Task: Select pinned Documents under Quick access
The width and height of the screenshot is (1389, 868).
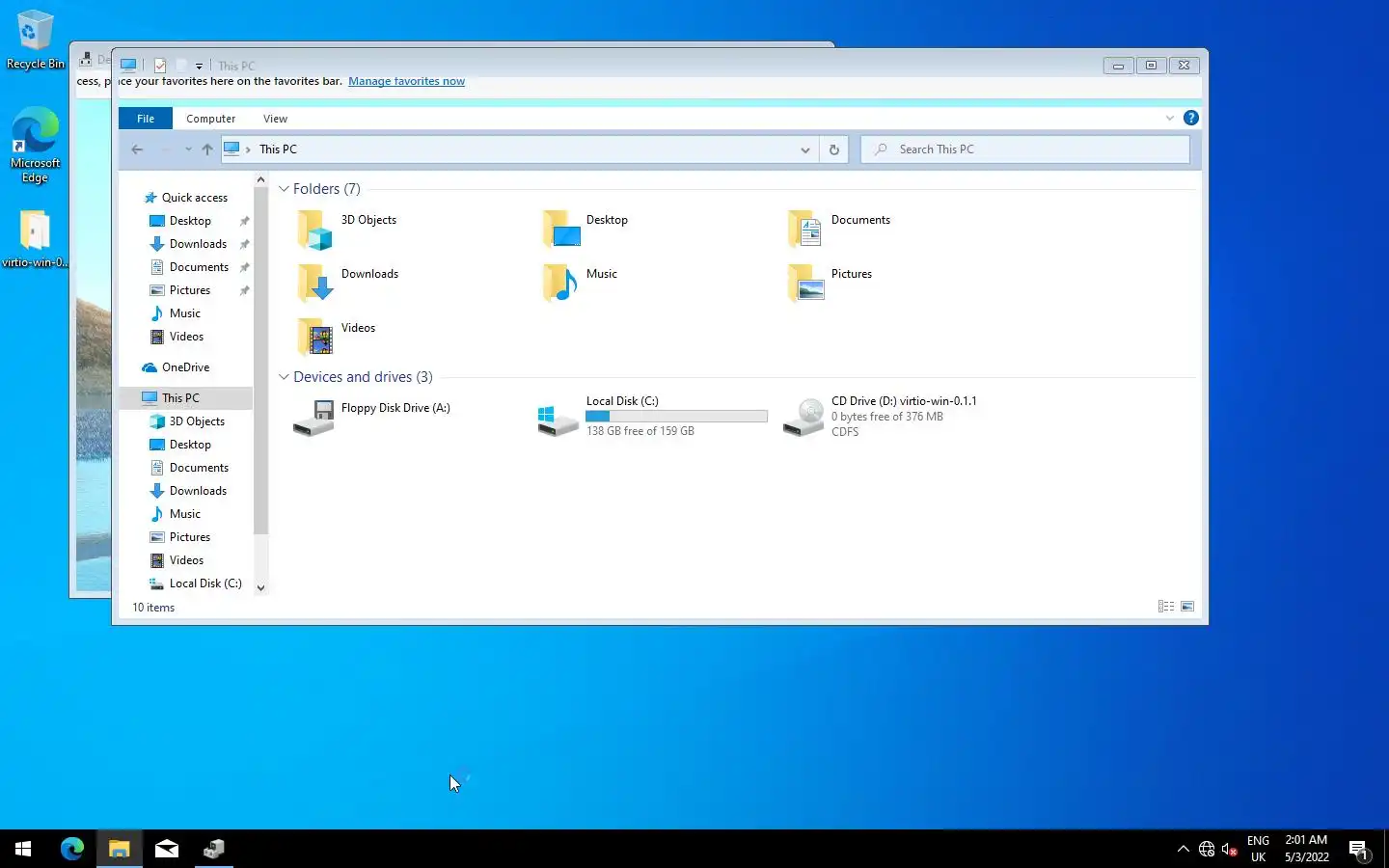Action: pyautogui.click(x=199, y=267)
